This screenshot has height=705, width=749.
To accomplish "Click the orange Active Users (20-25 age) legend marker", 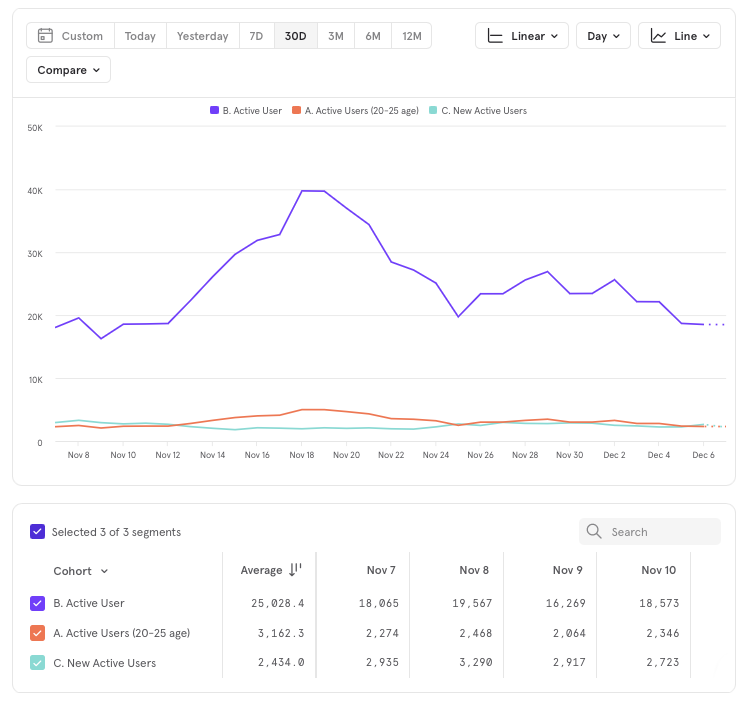I will coord(296,111).
